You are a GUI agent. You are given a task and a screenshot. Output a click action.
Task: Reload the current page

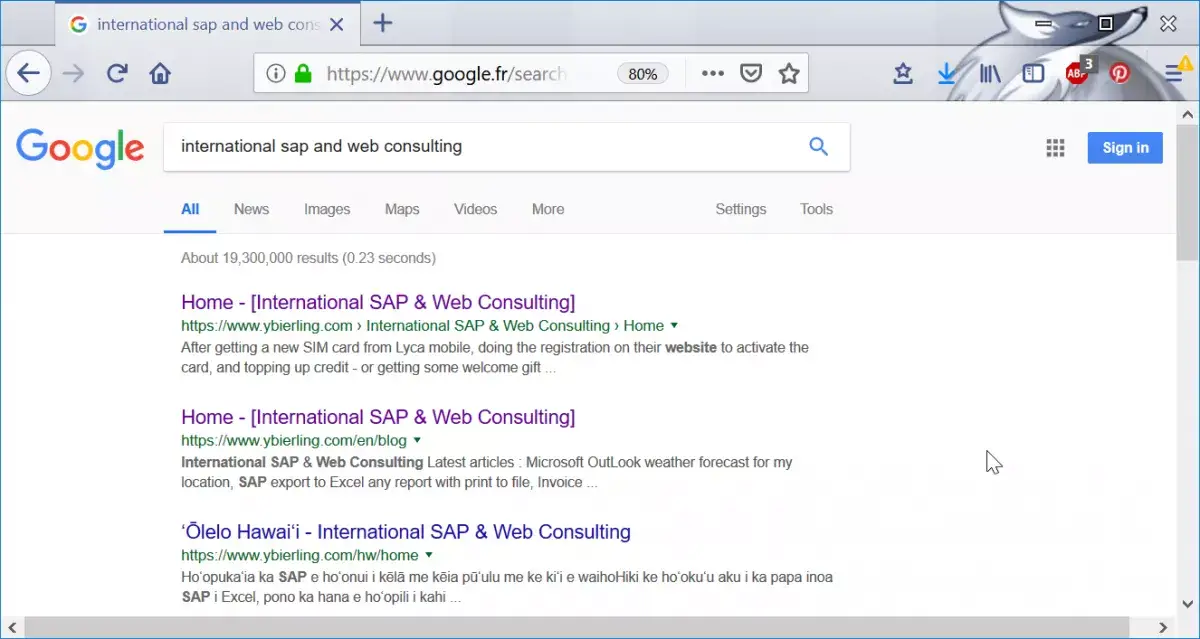click(x=117, y=73)
